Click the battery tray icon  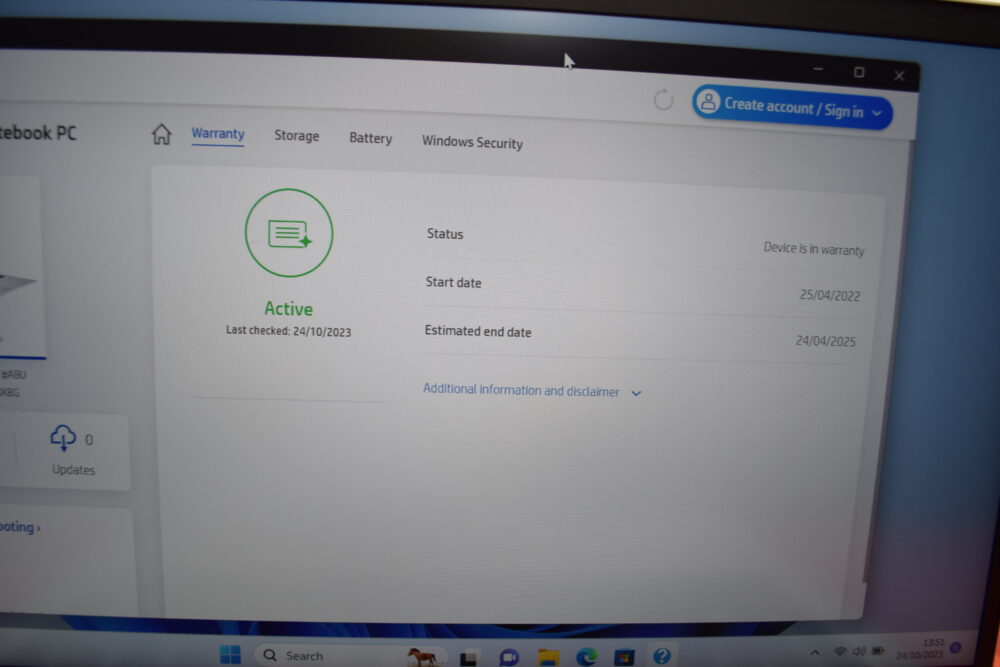(x=878, y=650)
